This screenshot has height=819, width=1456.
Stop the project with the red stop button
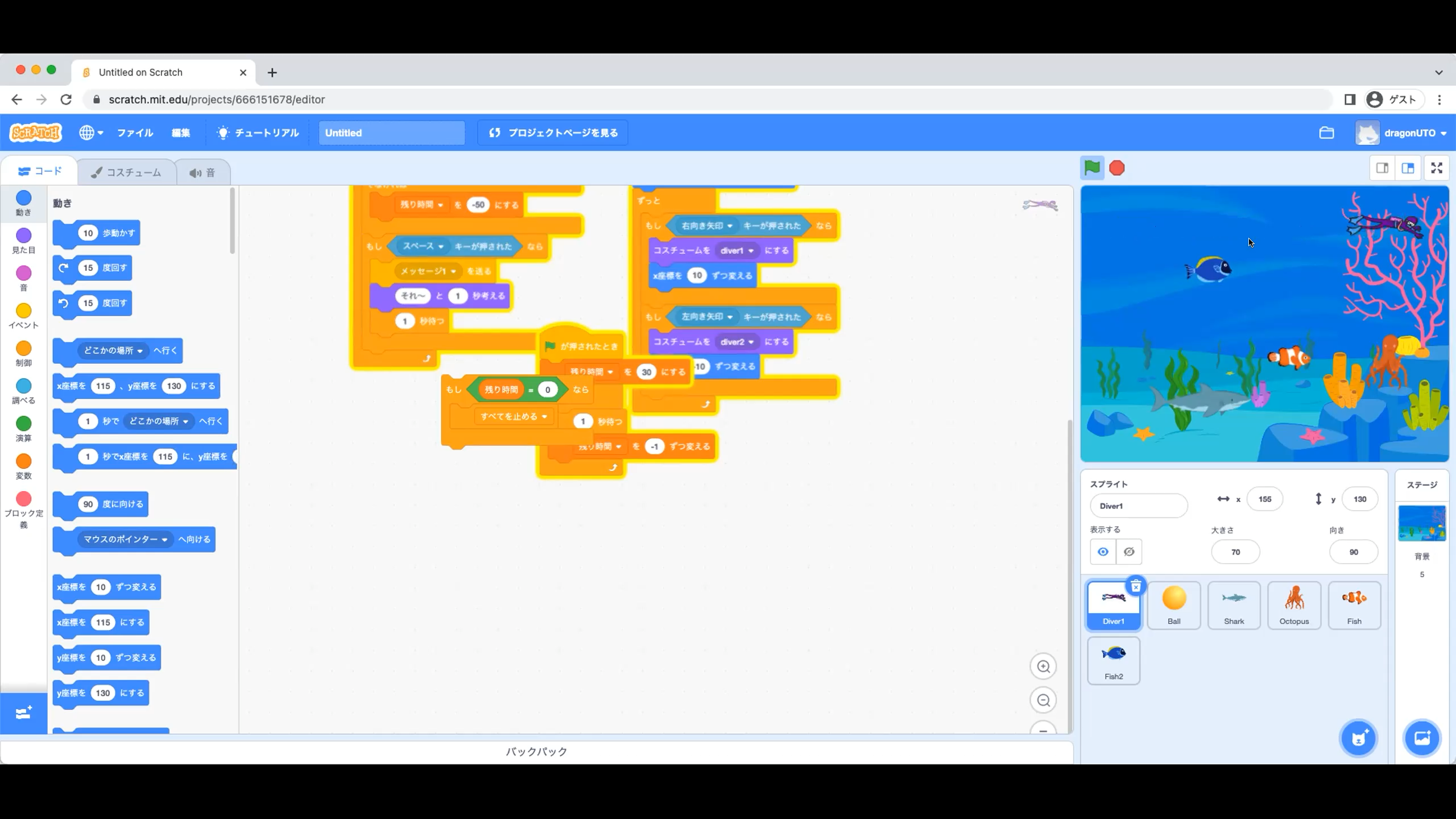tap(1117, 168)
